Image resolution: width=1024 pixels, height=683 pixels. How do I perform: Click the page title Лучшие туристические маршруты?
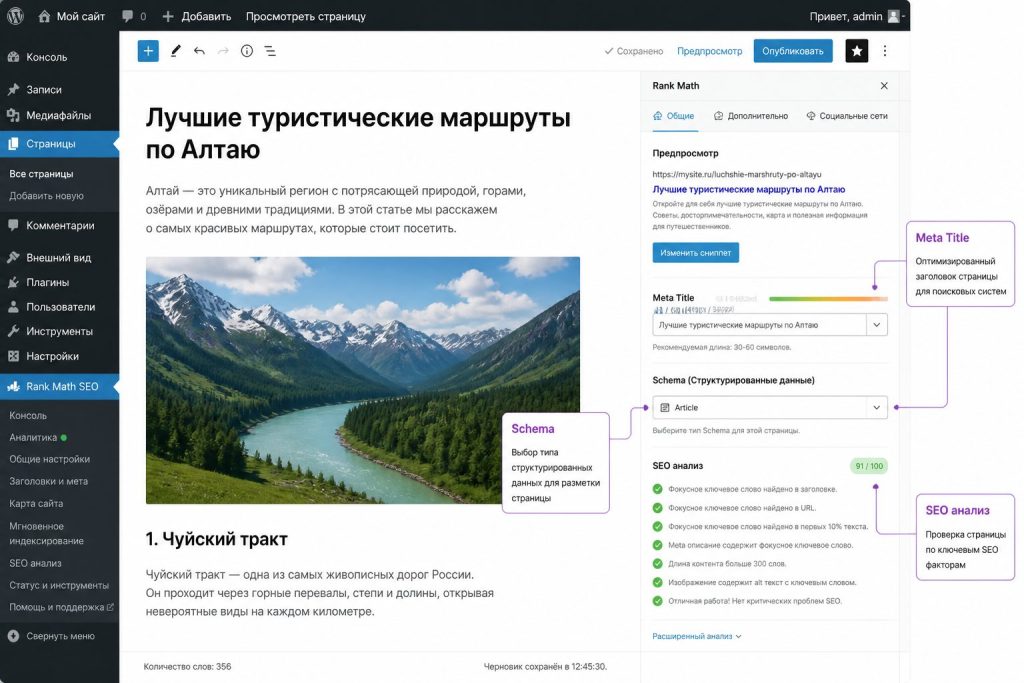[358, 133]
